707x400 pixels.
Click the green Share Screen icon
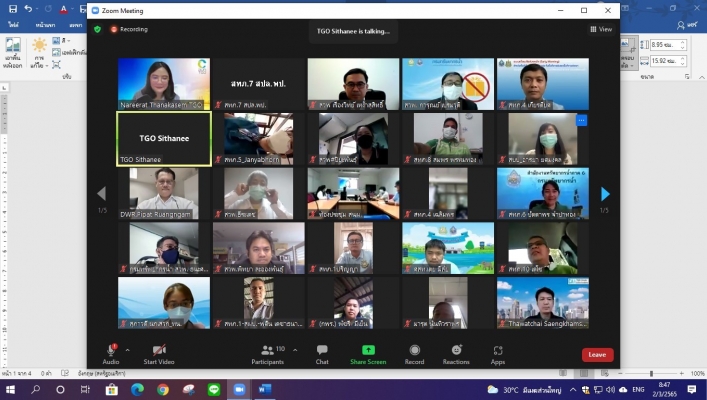[x=368, y=351]
